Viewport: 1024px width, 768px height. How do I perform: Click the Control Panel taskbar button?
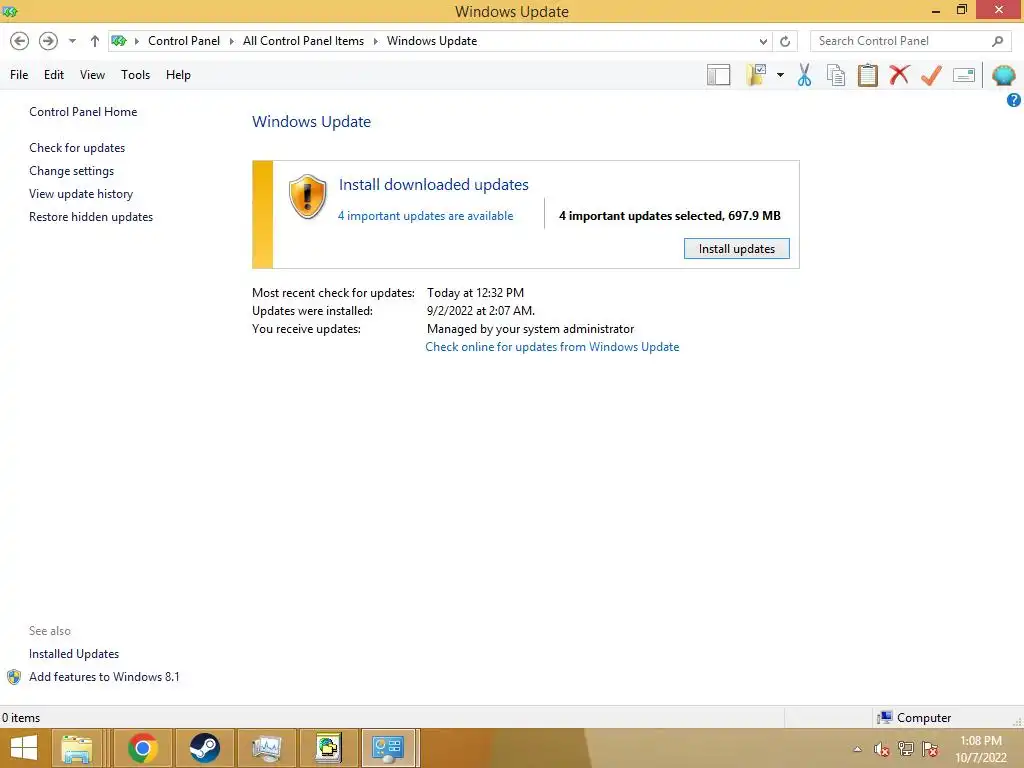tap(388, 748)
